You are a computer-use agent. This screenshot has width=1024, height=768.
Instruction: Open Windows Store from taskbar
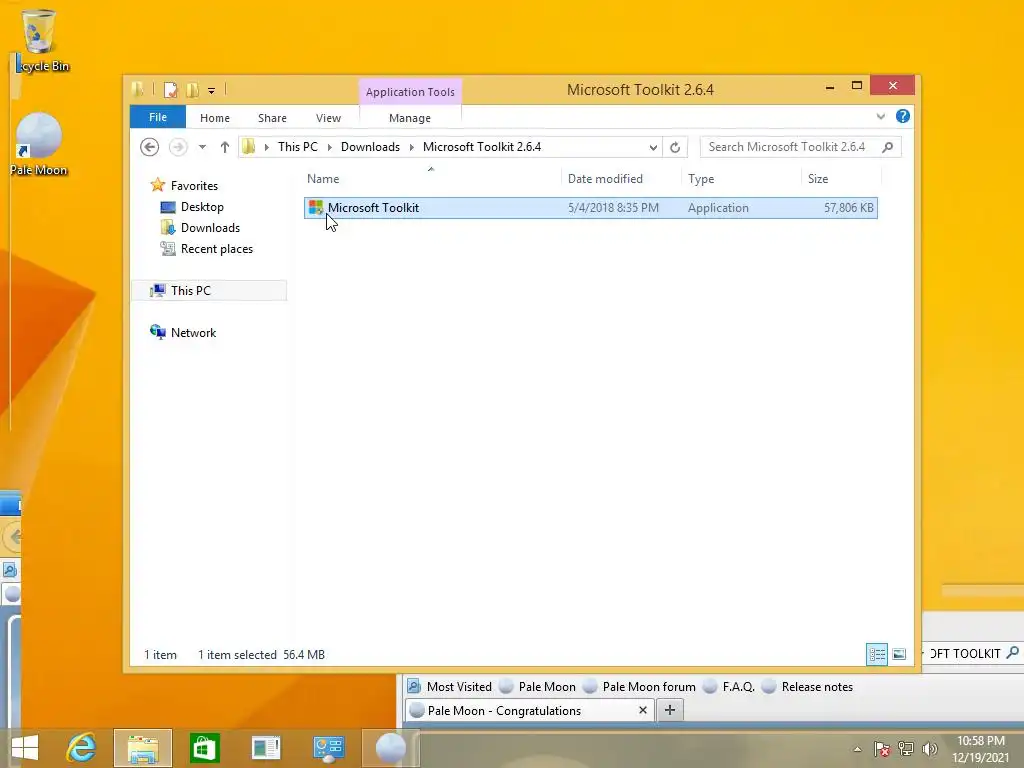[204, 748]
